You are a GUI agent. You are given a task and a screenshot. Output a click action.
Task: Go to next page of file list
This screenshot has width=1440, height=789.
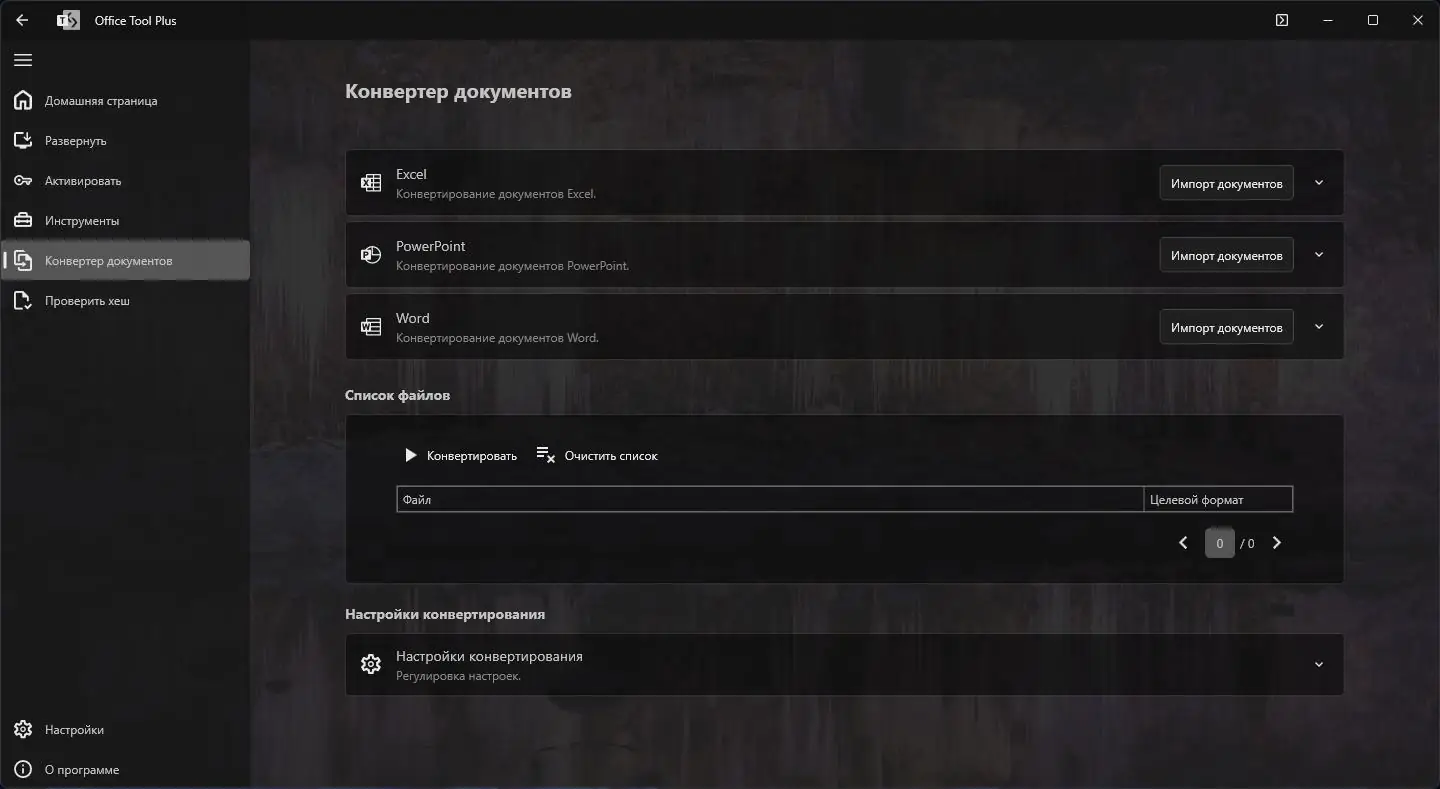coord(1277,543)
